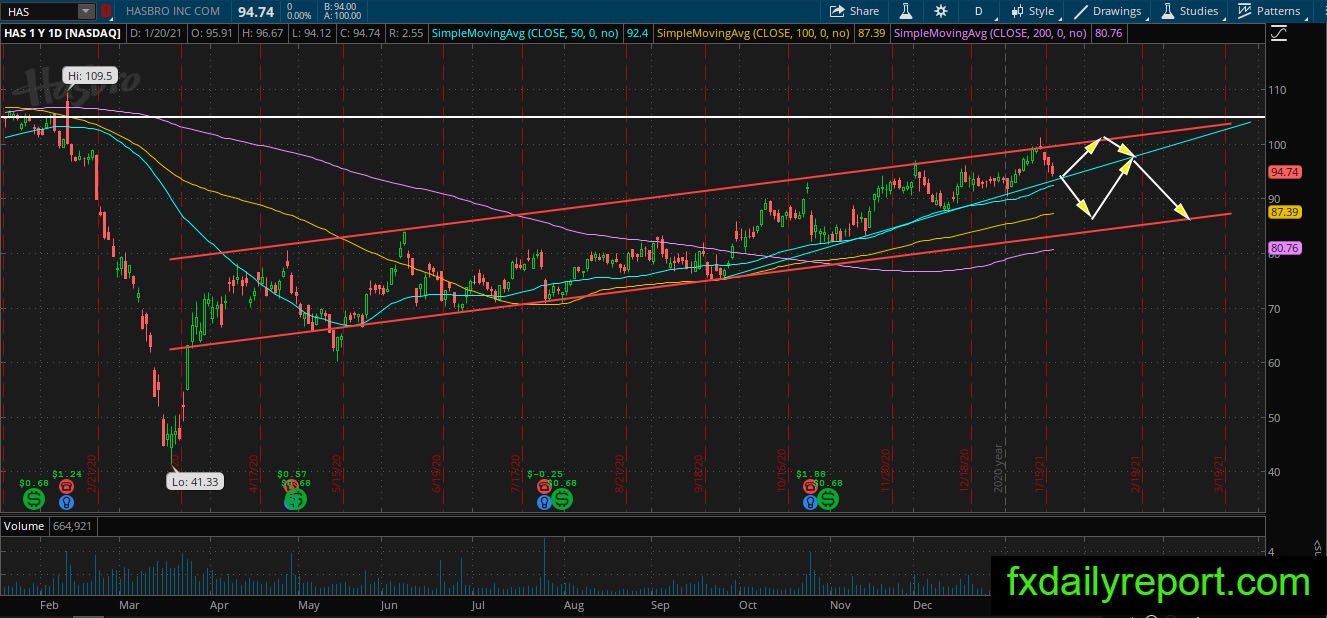The image size is (1327, 618).
Task: Click the Mar label on time axis
Action: click(130, 606)
